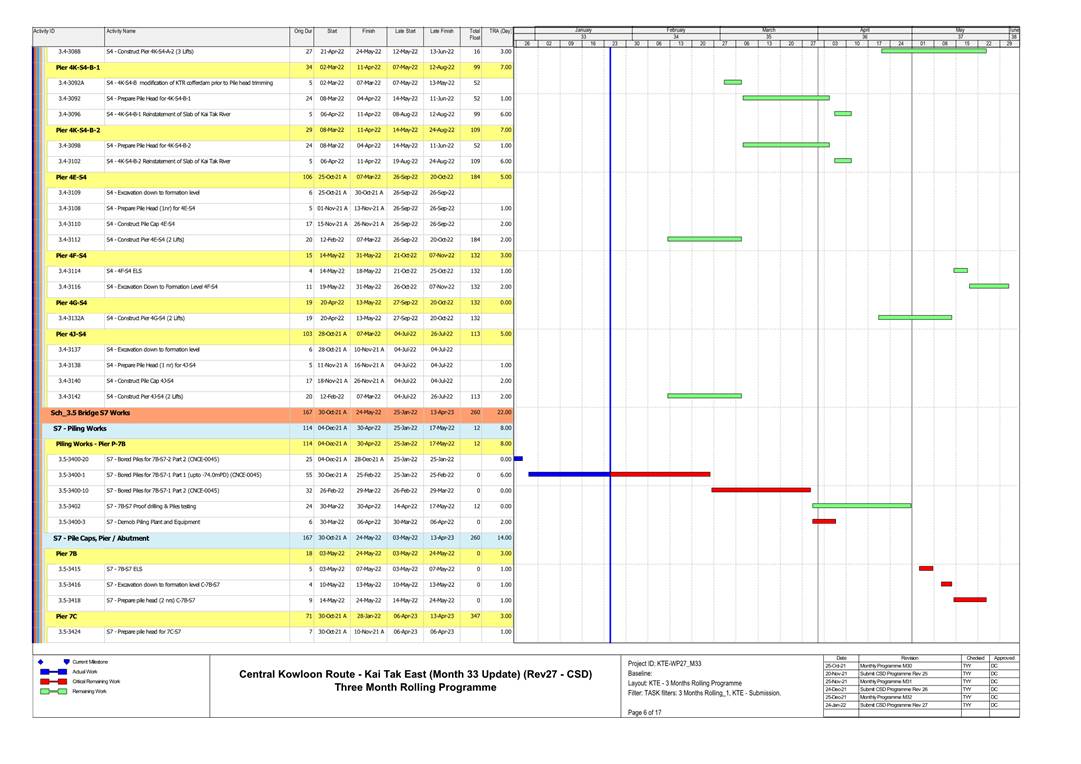1081x764 pixels.
Task: Click the Late Finish column header
Action: pyautogui.click(x=441, y=32)
